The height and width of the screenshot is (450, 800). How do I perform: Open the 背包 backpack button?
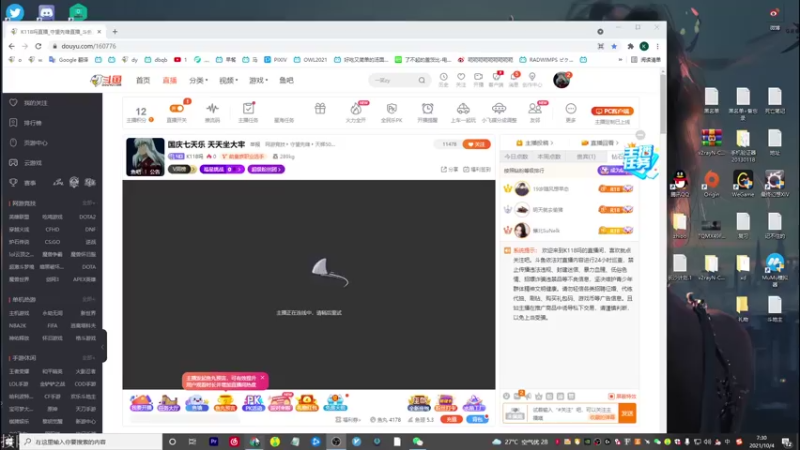[477, 419]
